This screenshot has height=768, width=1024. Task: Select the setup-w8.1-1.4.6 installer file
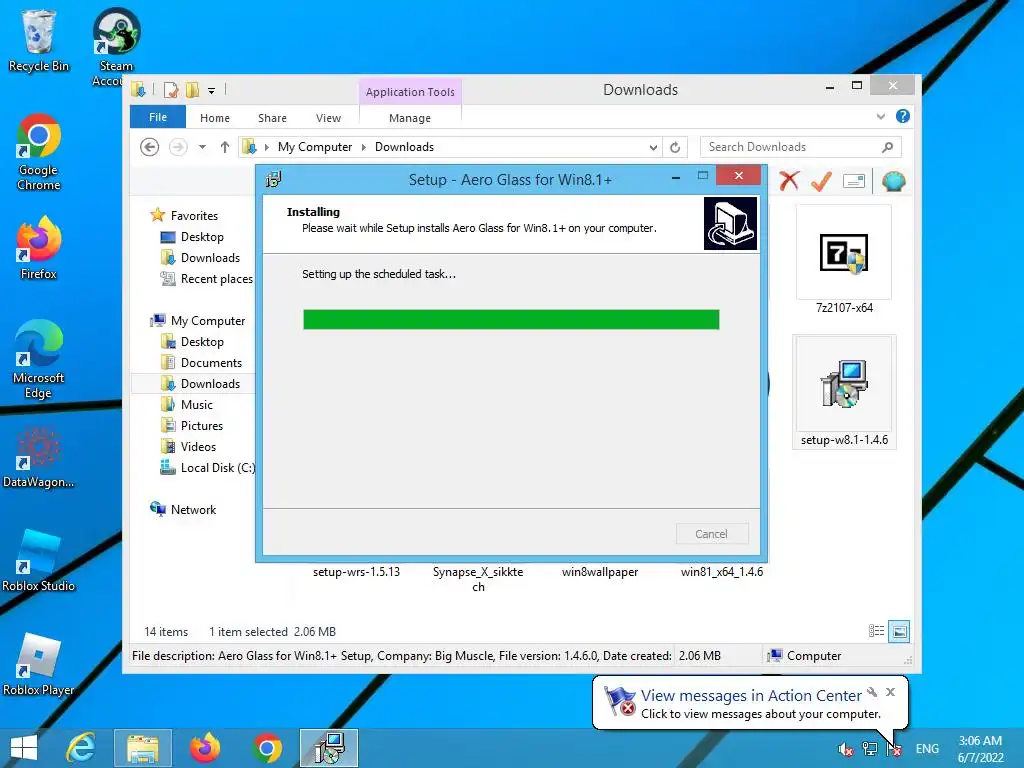[x=844, y=392]
